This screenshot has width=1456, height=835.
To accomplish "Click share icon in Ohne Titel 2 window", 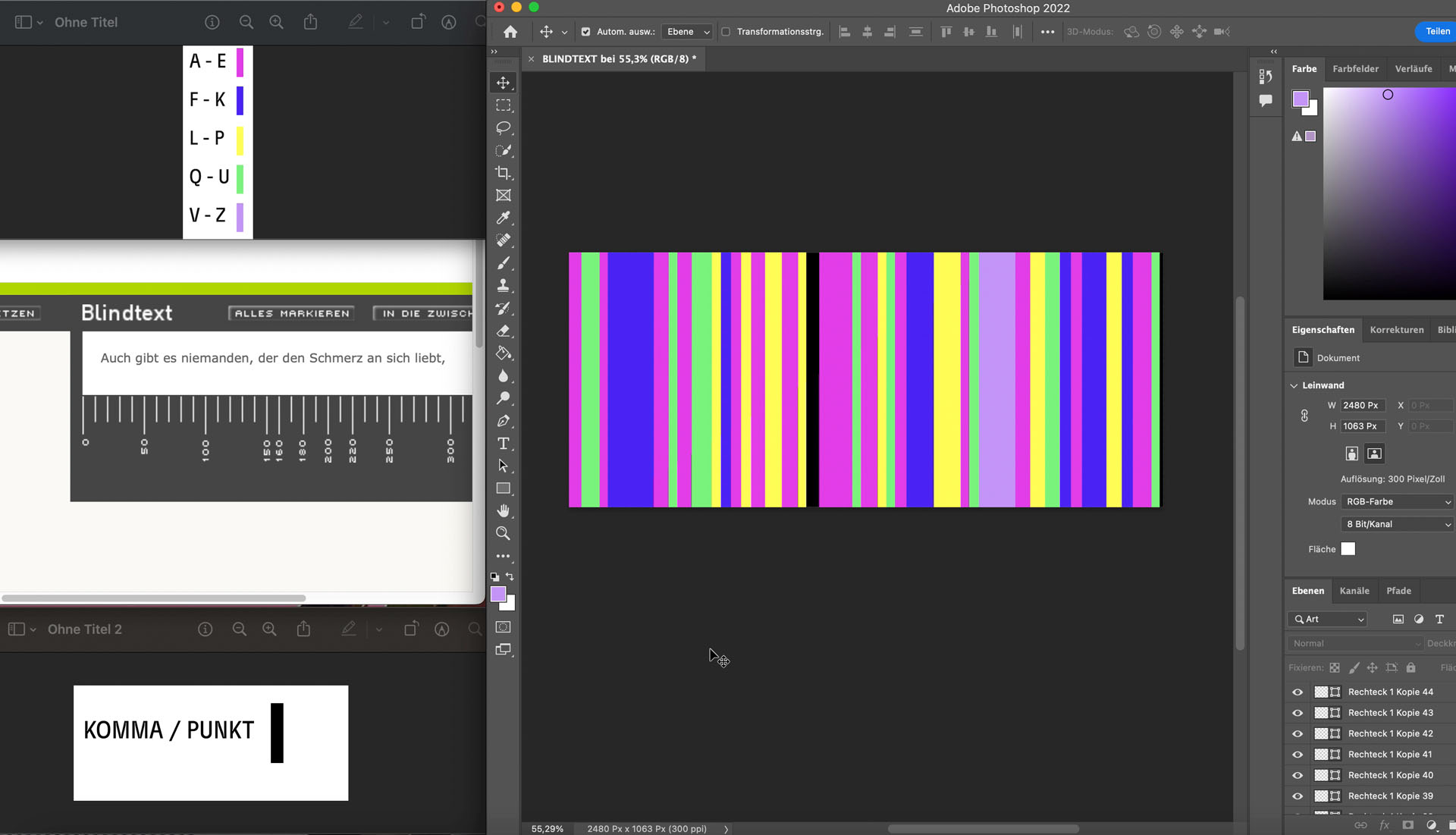I will click(303, 629).
